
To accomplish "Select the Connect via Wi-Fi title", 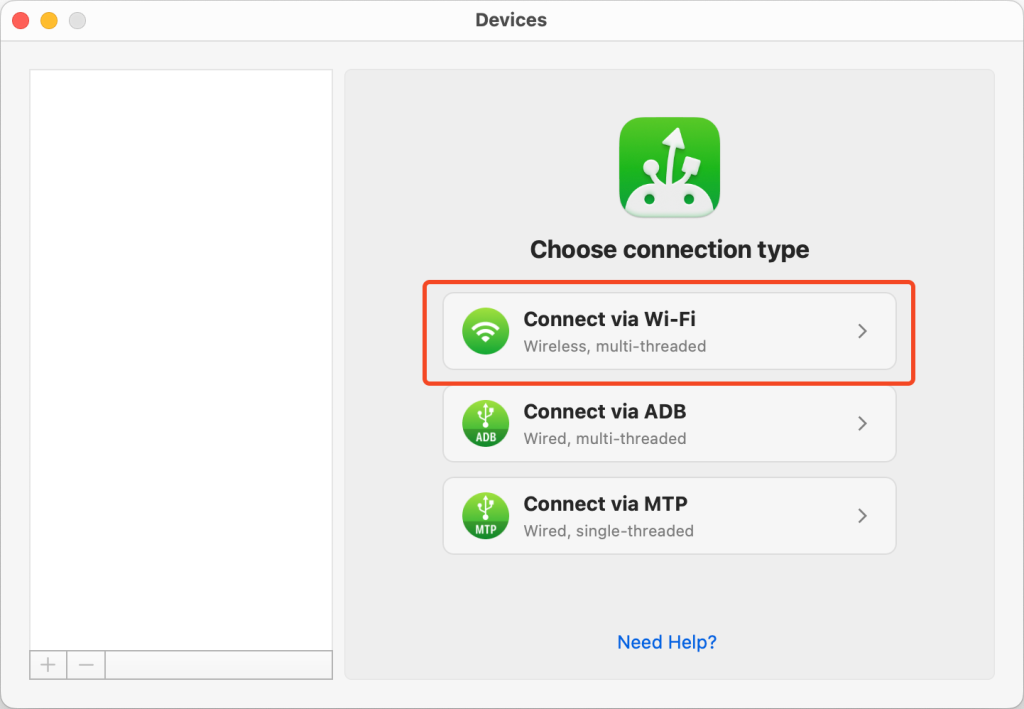I will tap(609, 319).
